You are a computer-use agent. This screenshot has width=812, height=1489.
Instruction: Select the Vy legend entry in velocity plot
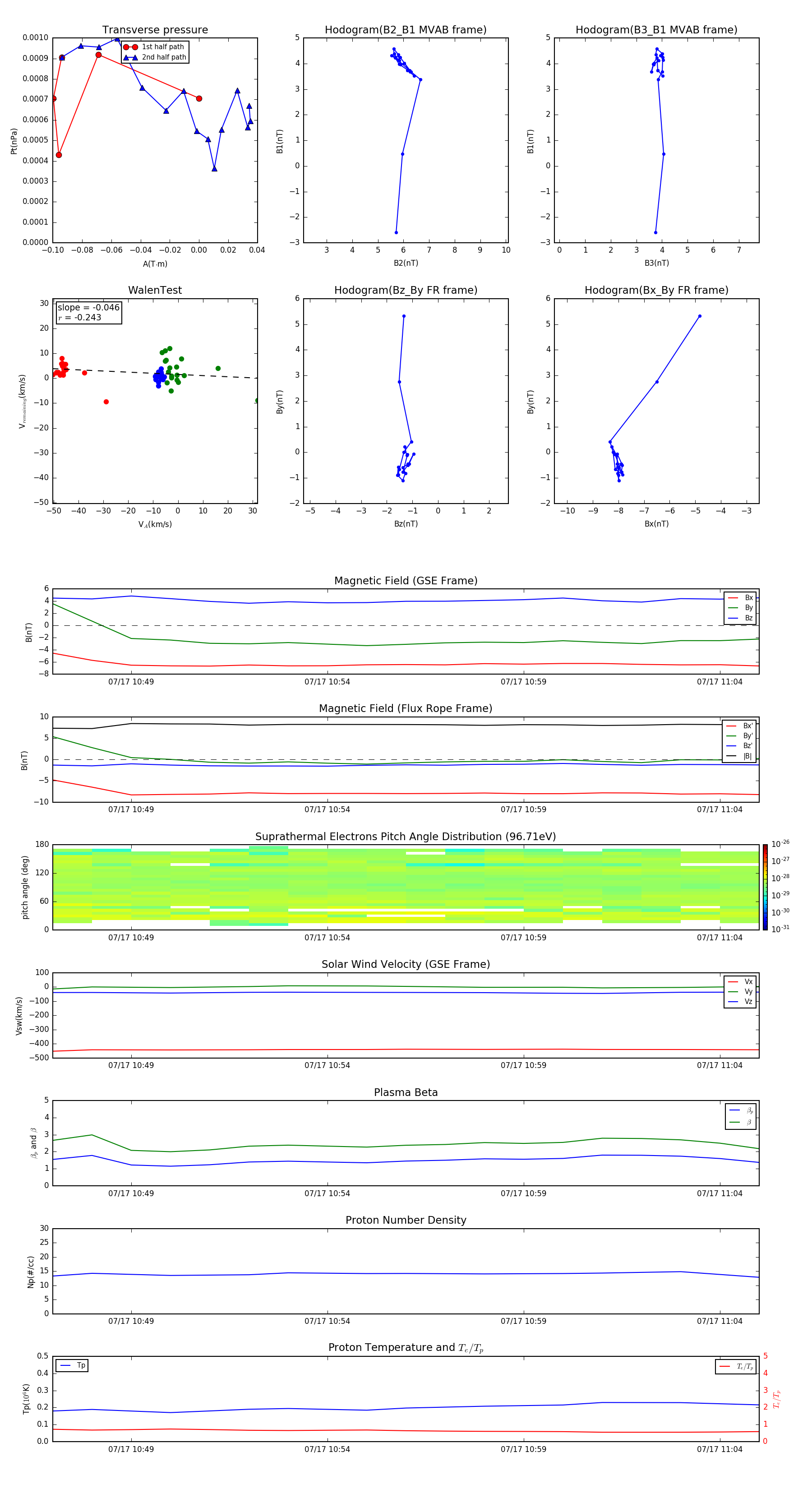[x=740, y=991]
